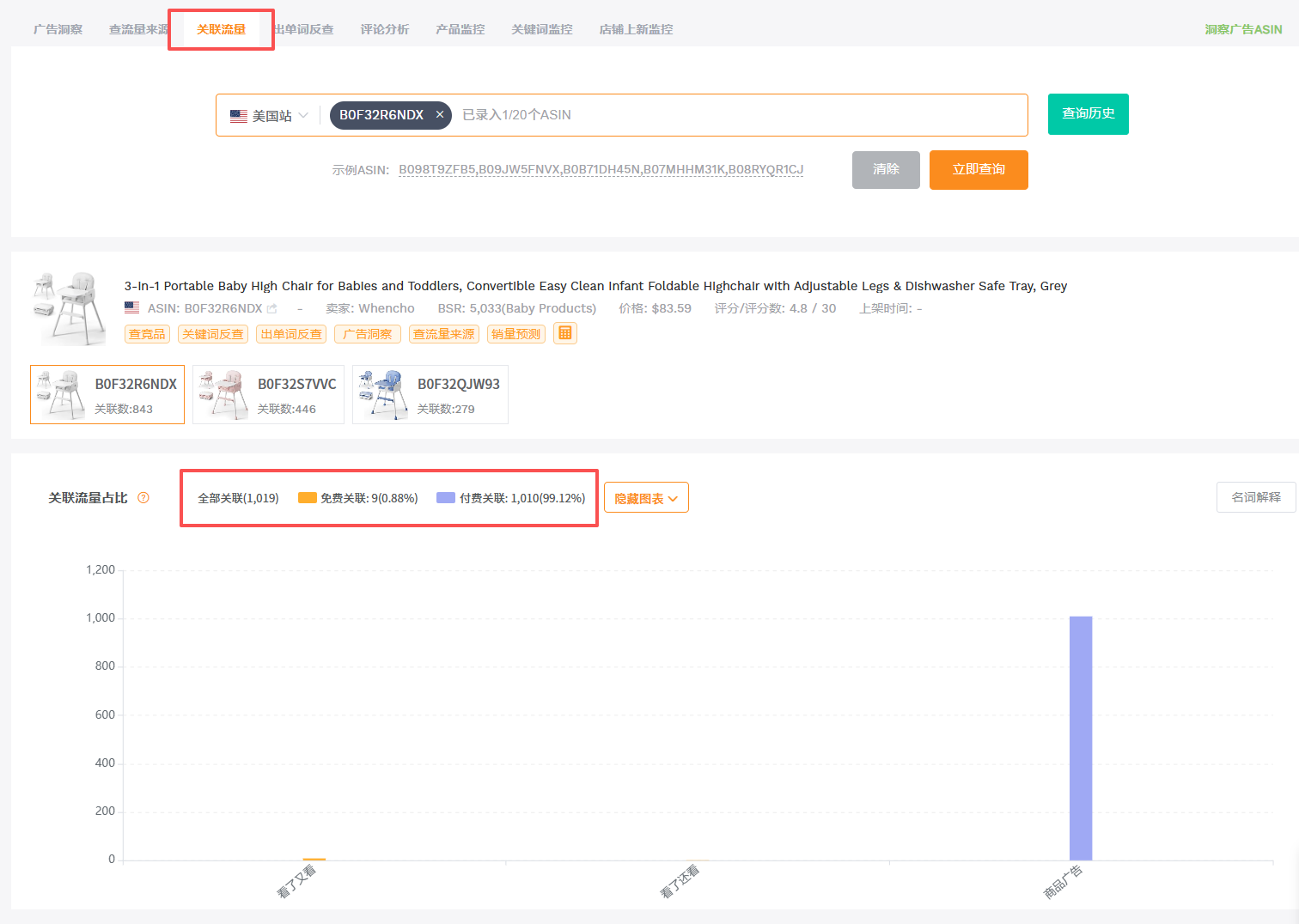Open 查询历史 history
This screenshot has width=1299, height=924.
[x=1088, y=114]
